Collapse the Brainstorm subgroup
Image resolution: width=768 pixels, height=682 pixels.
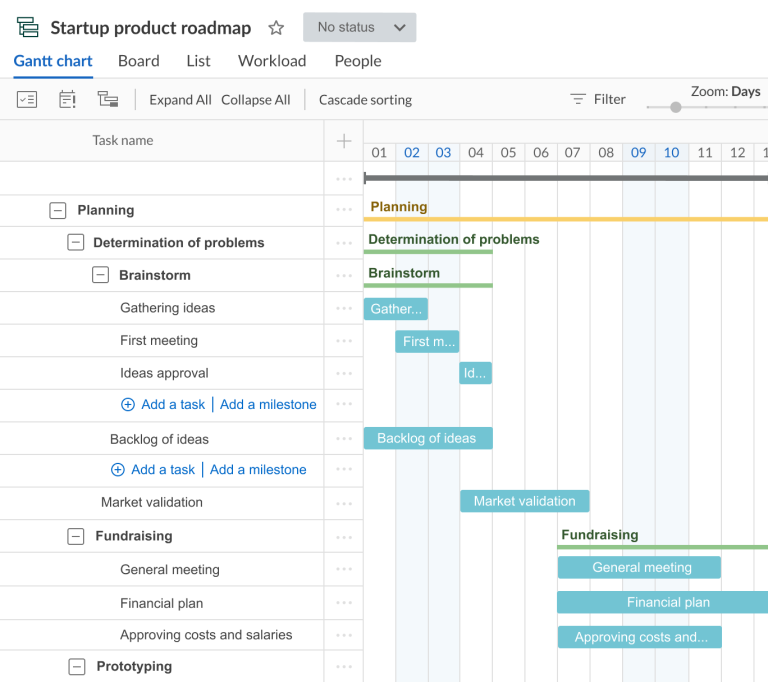coord(100,275)
